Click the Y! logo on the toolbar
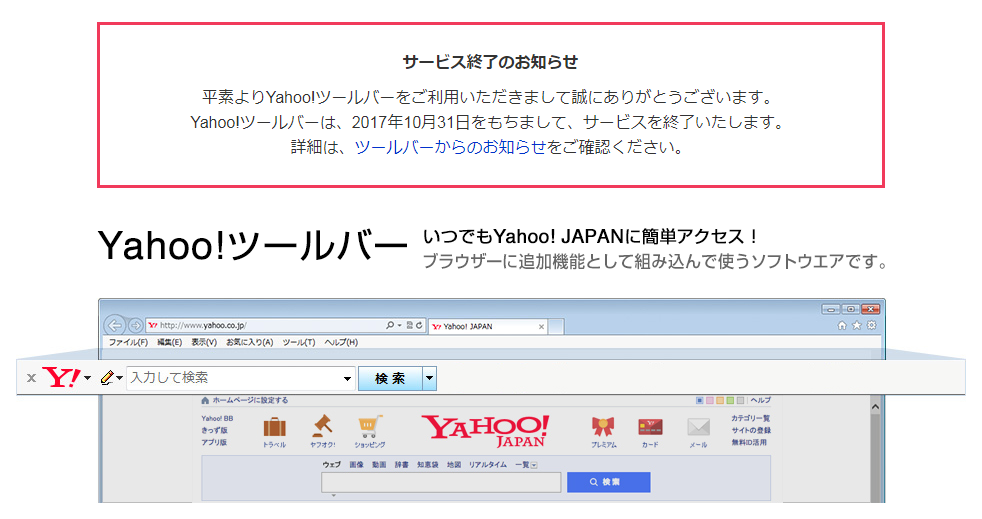The width and height of the screenshot is (982, 519). tap(61, 378)
